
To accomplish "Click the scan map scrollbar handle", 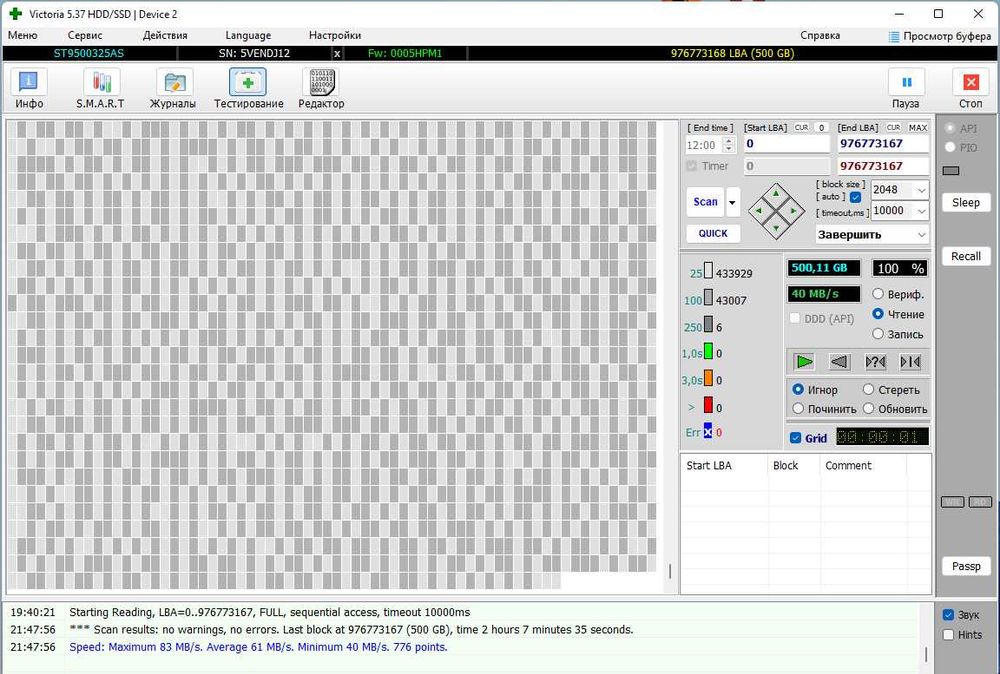I will click(x=670, y=571).
